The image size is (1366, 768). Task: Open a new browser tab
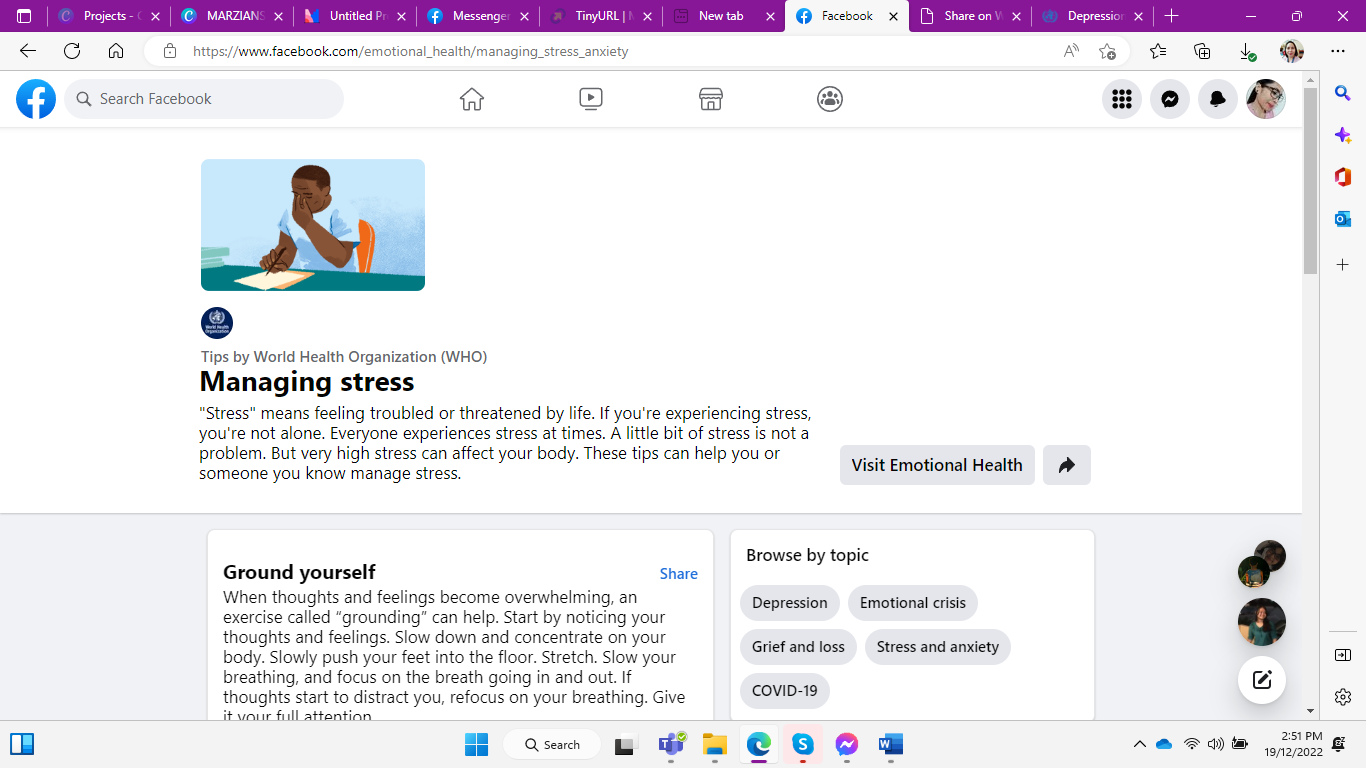pos(1172,16)
